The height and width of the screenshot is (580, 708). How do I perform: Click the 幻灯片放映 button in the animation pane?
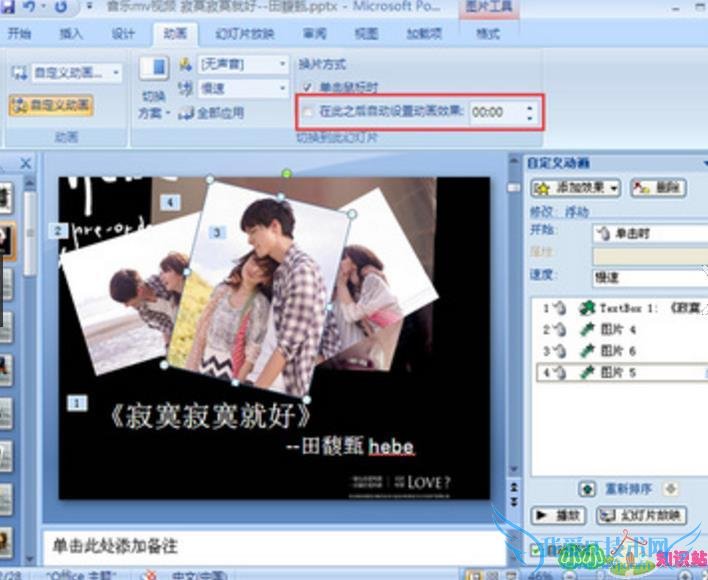tap(641, 515)
